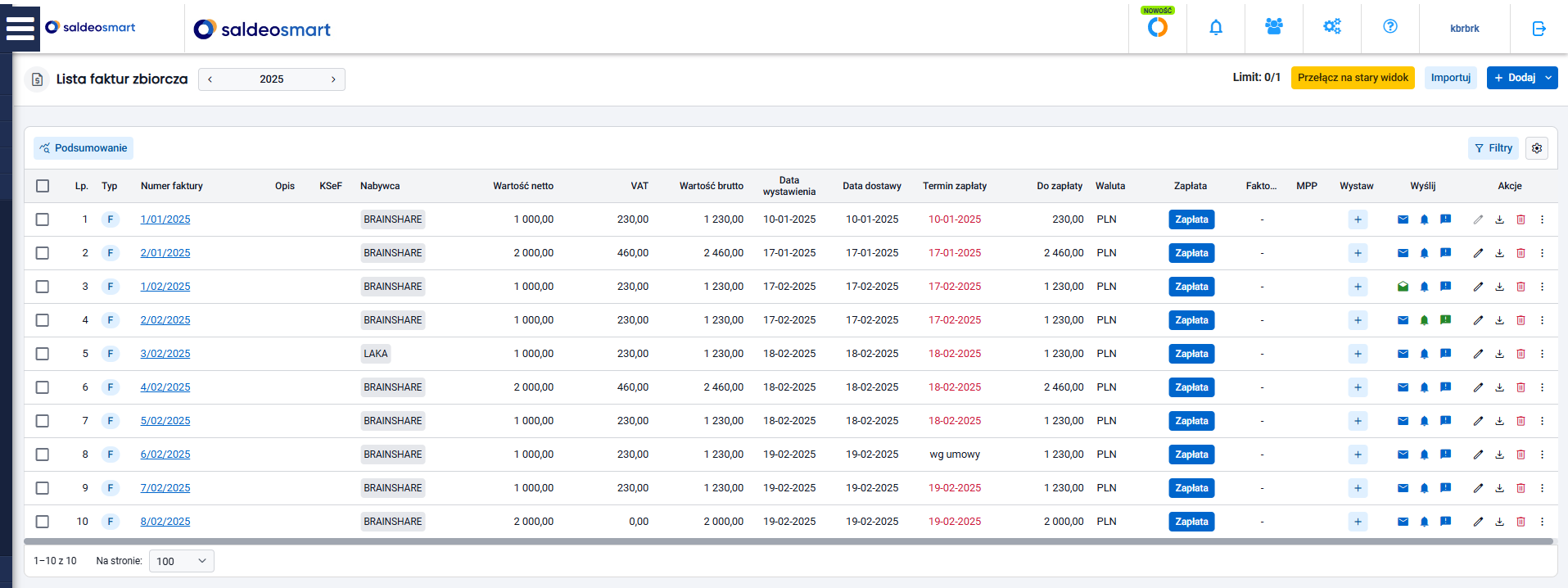Mark the checkbox for invoice 5/02/2025
The width and height of the screenshot is (1568, 588).
click(43, 421)
